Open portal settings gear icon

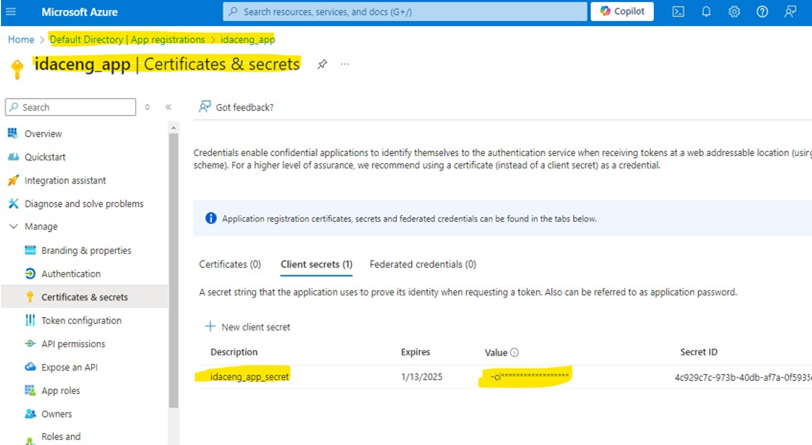(x=734, y=12)
